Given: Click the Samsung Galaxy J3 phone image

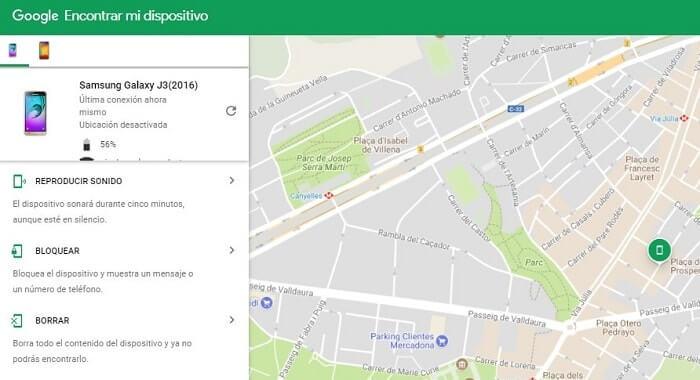Looking at the screenshot, I should pos(35,113).
